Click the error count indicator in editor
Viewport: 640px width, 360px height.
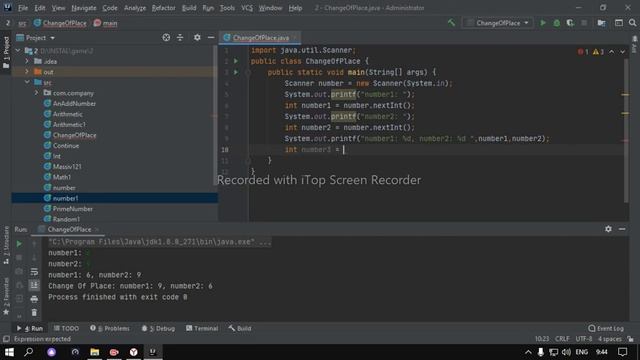point(583,52)
